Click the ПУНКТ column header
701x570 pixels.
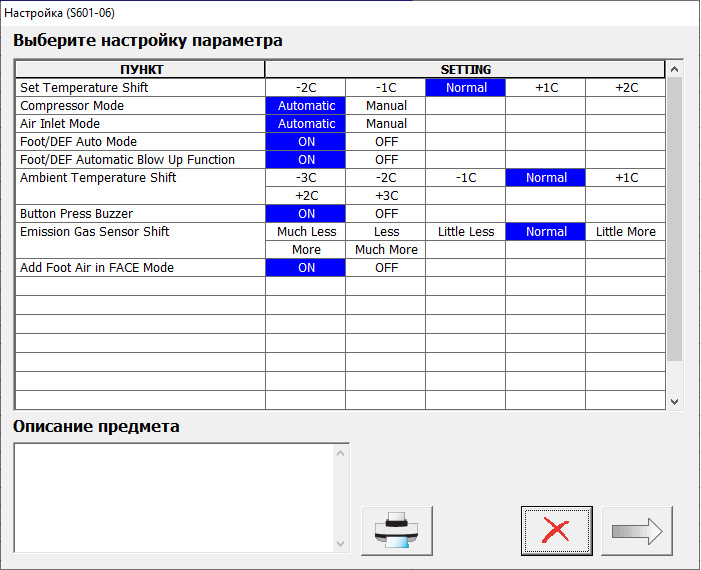tap(140, 69)
